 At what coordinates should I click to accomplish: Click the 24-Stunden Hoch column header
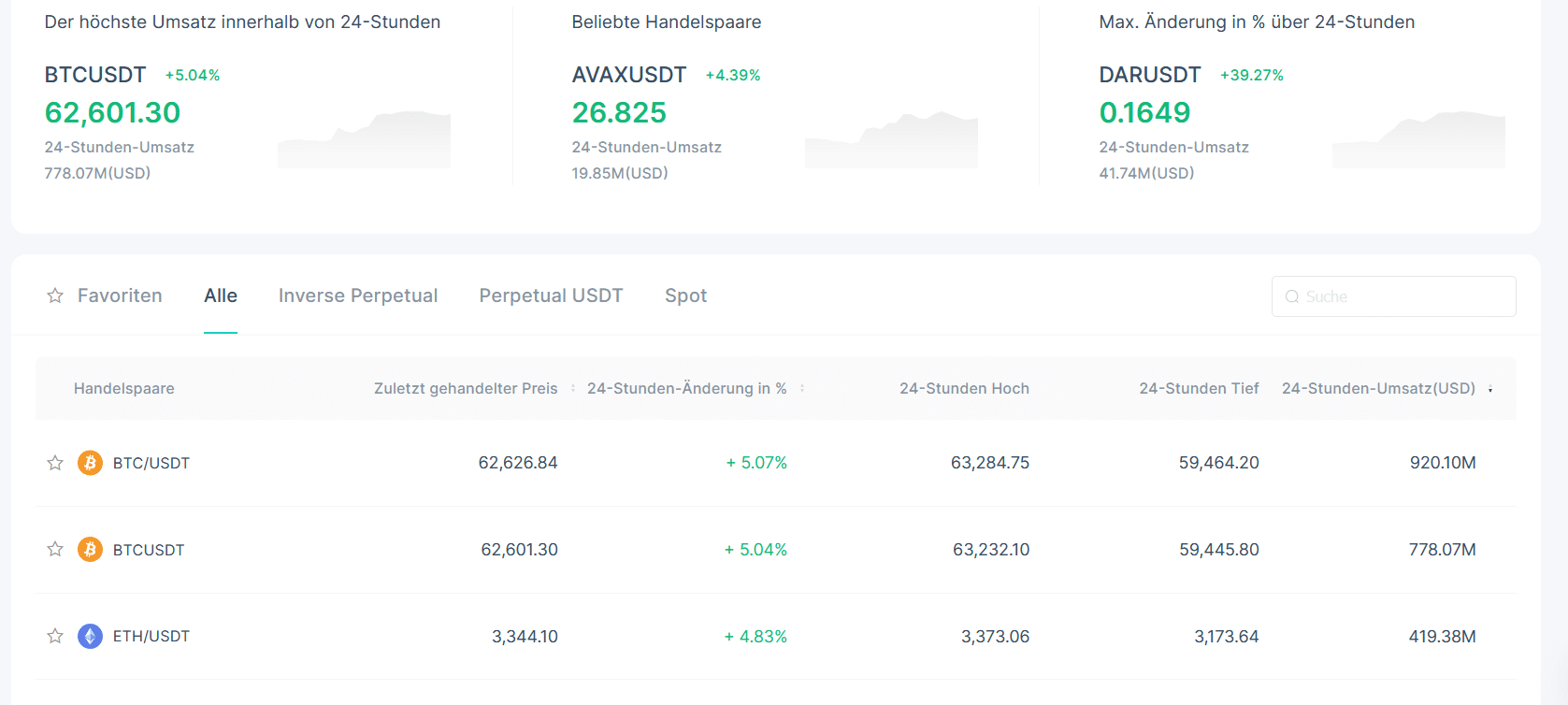coord(964,388)
